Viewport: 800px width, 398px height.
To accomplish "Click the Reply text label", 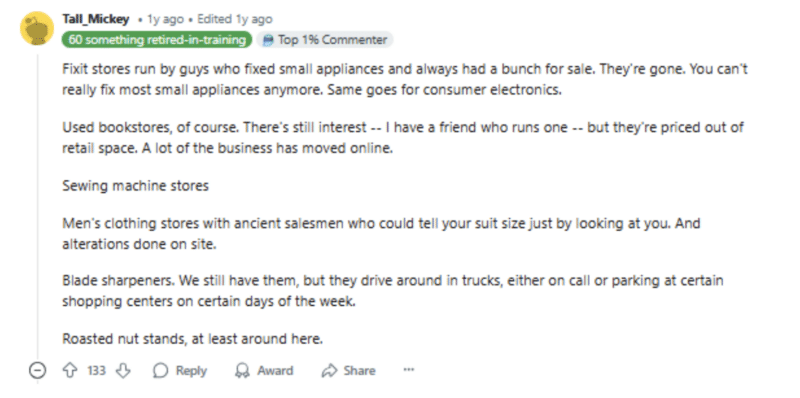I will (191, 370).
